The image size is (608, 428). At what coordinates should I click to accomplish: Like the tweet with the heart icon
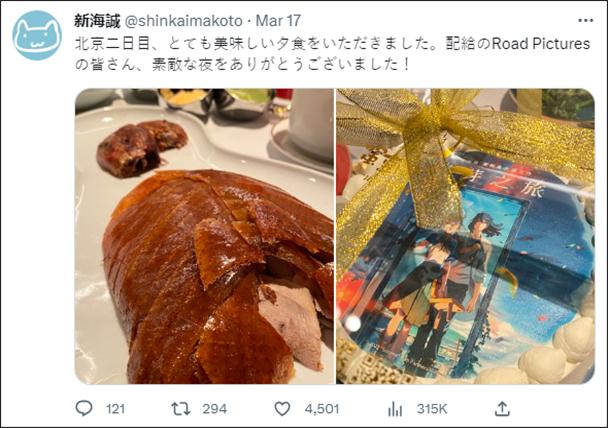pos(282,409)
